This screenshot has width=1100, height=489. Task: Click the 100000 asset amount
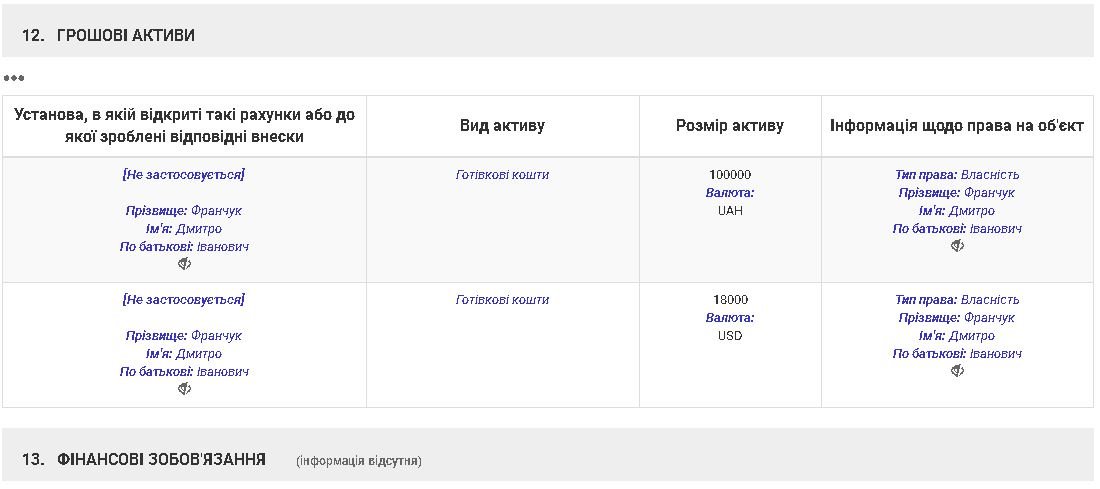[x=730, y=175]
